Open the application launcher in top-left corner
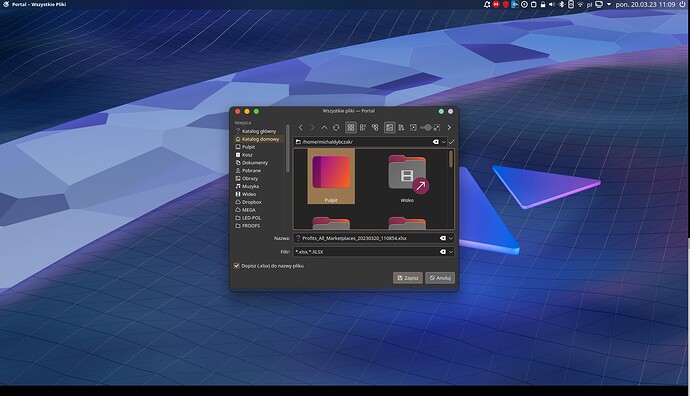Viewport: 690px width, 396px height. point(6,4)
